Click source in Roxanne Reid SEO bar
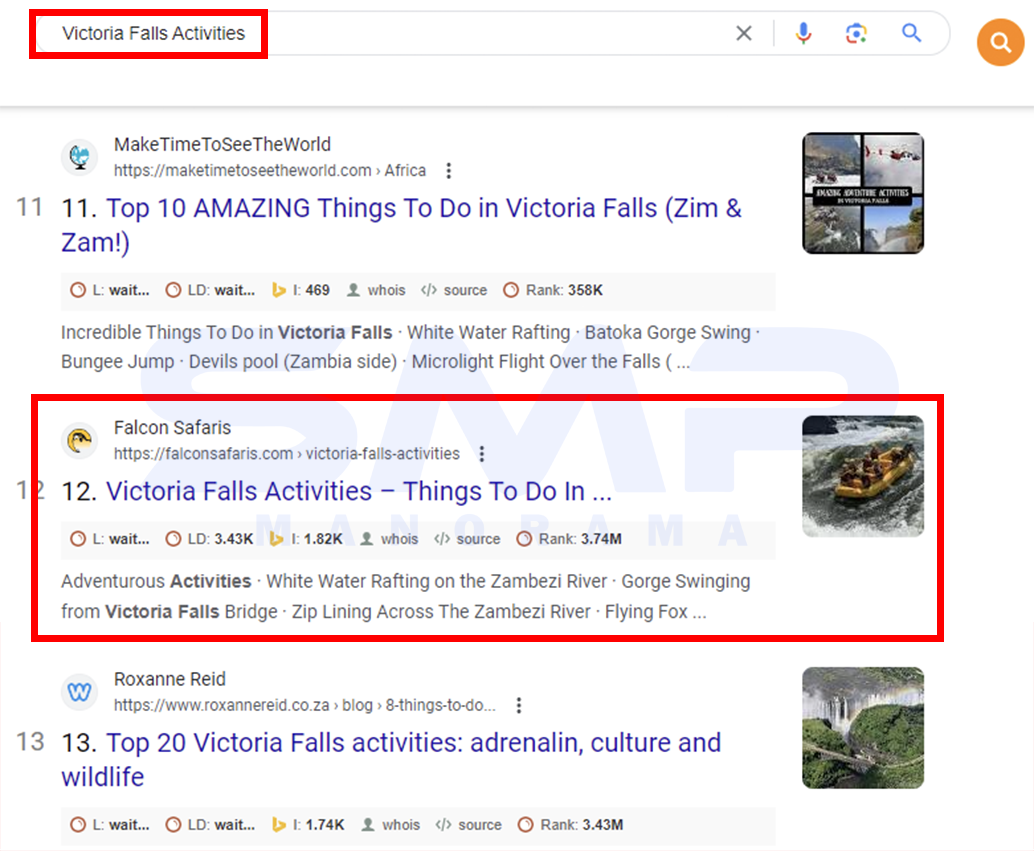1034x851 pixels. click(468, 825)
